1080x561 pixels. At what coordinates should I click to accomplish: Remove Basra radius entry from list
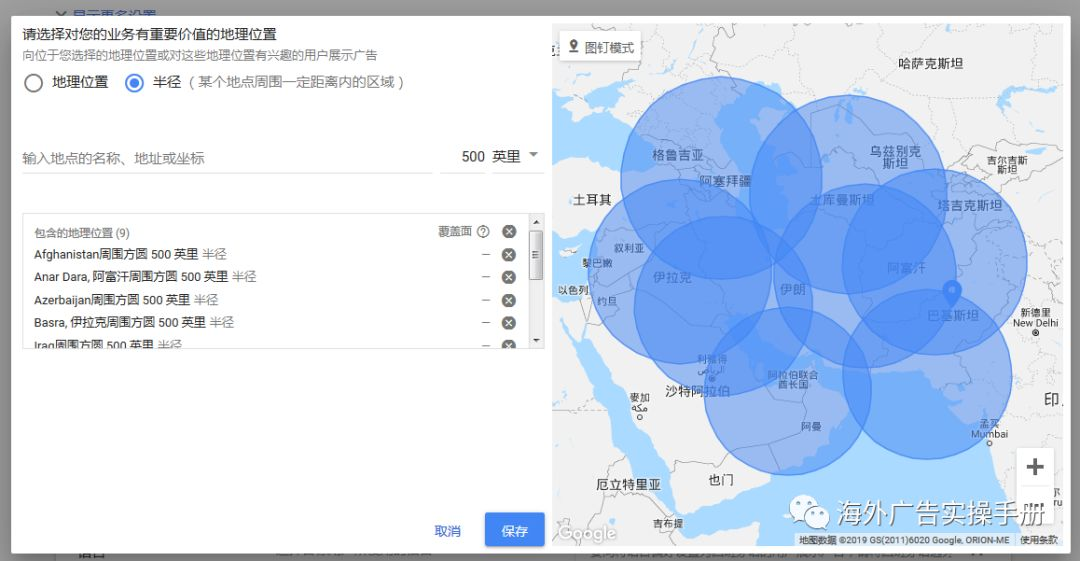click(x=508, y=323)
